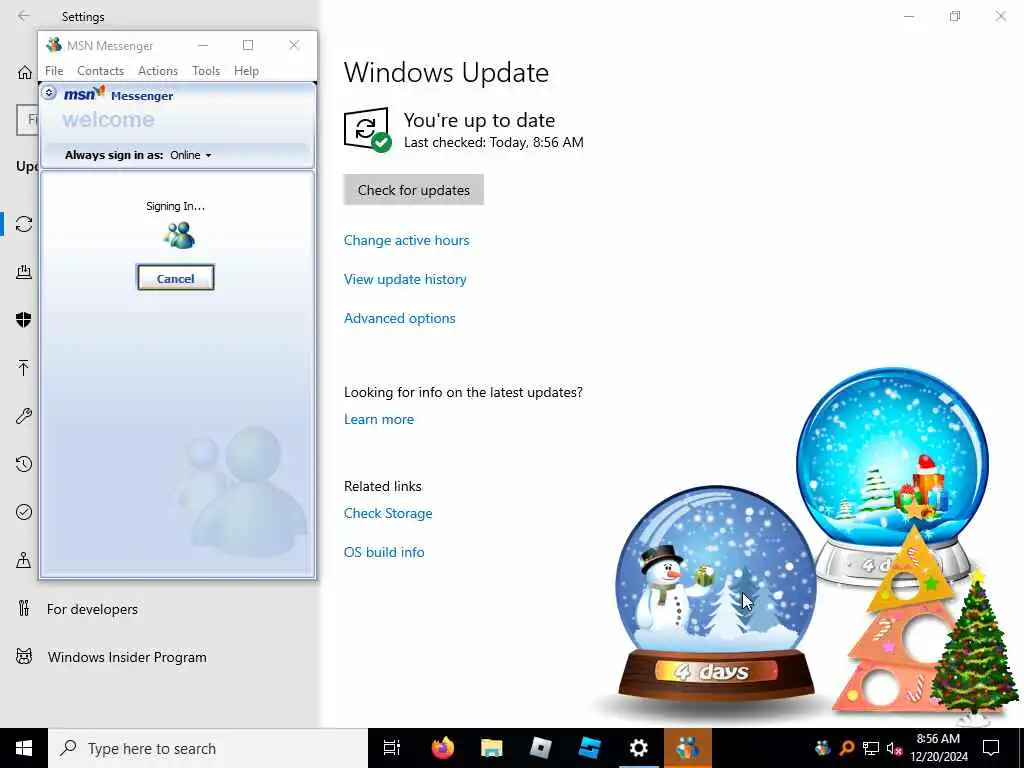Open the Windows Start menu
The height and width of the screenshot is (768, 1024).
point(24,748)
